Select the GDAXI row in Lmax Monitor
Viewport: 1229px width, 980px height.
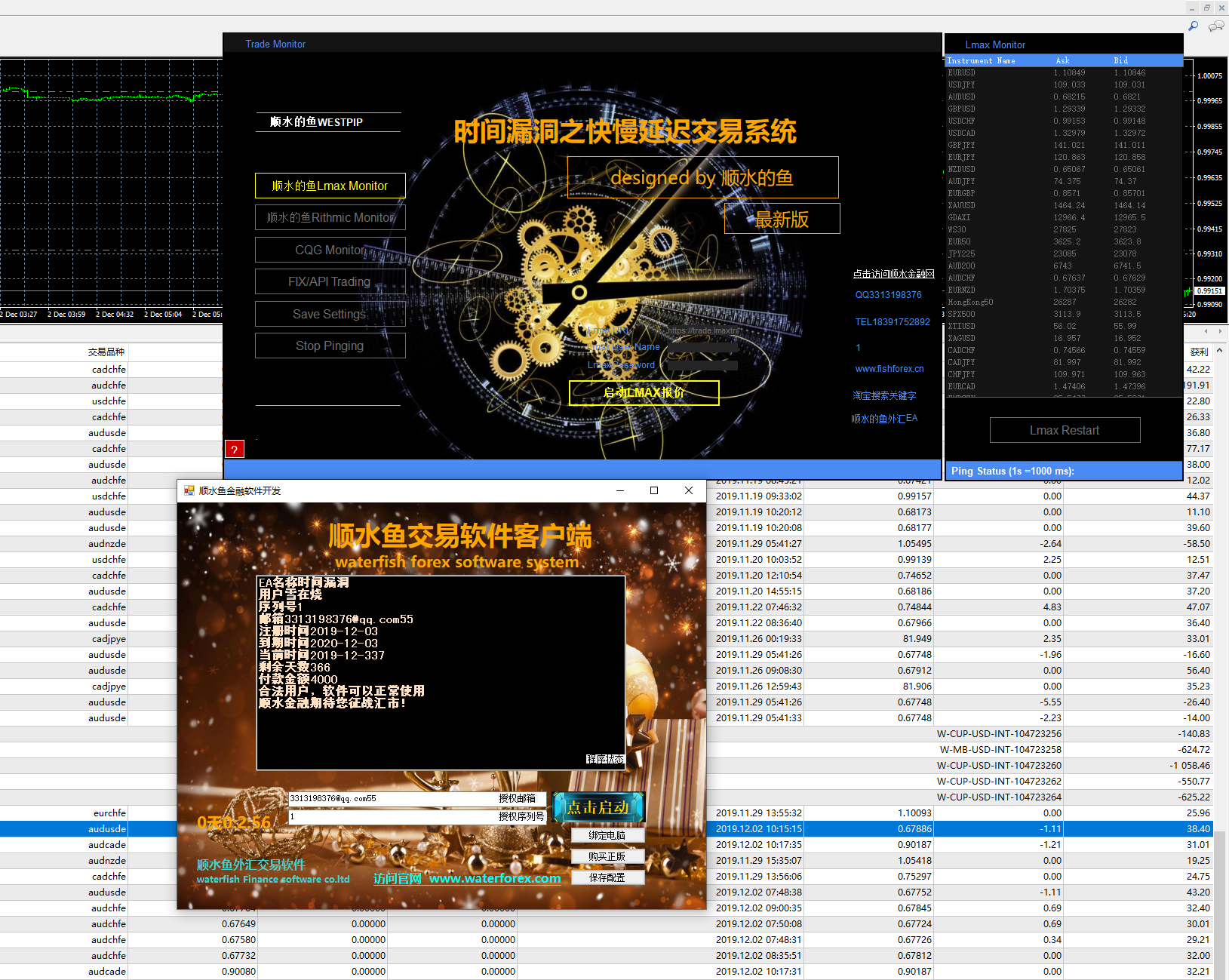1064,217
